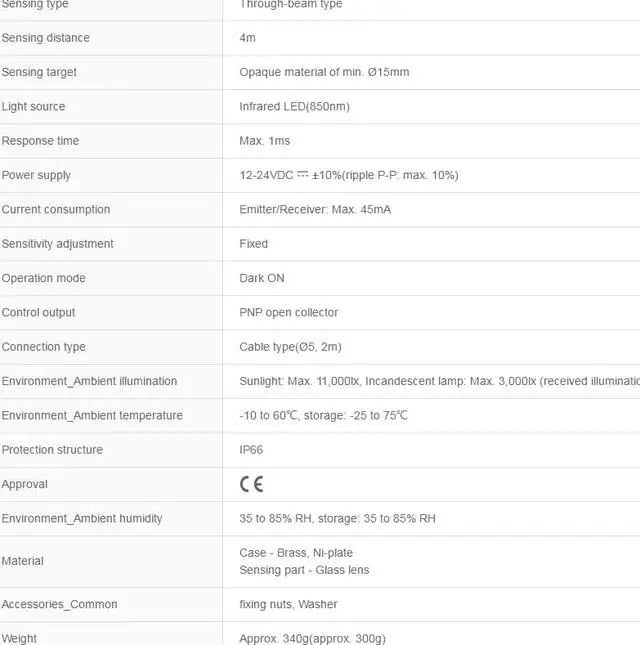Click the "Current consumption" label
Viewport: 640px width, 645px height.
56,210
